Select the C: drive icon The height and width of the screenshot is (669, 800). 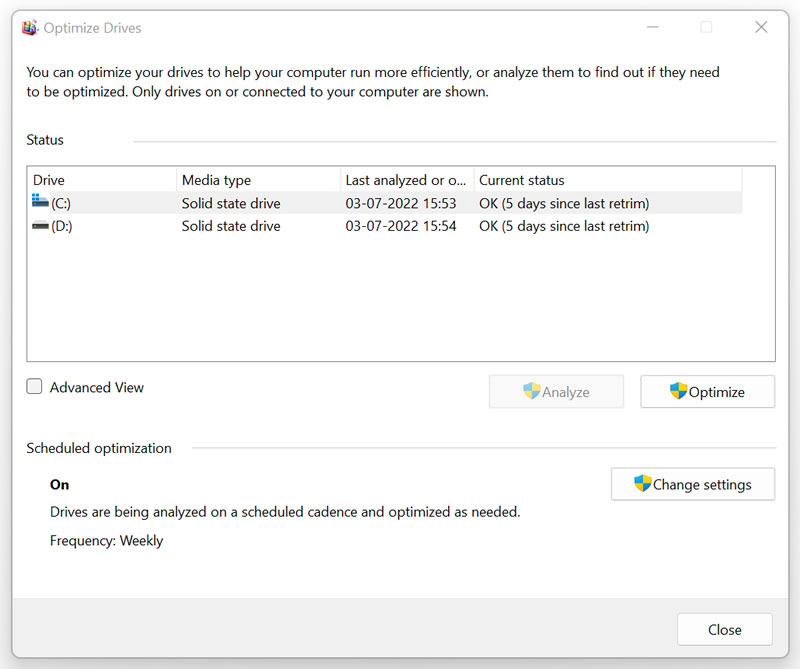click(x=40, y=201)
